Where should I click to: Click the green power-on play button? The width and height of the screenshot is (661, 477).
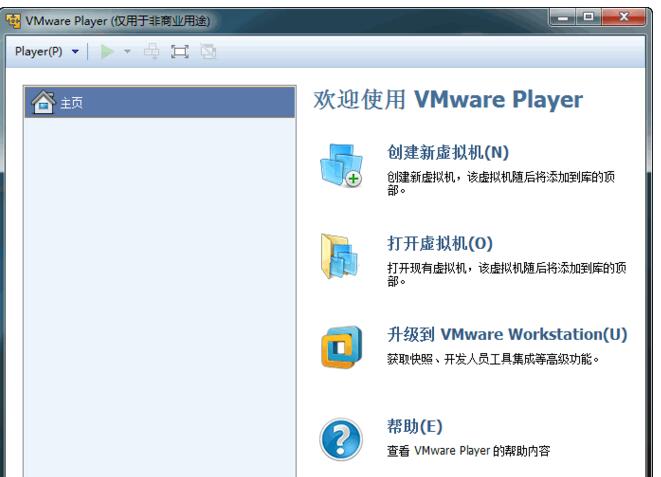pos(107,52)
